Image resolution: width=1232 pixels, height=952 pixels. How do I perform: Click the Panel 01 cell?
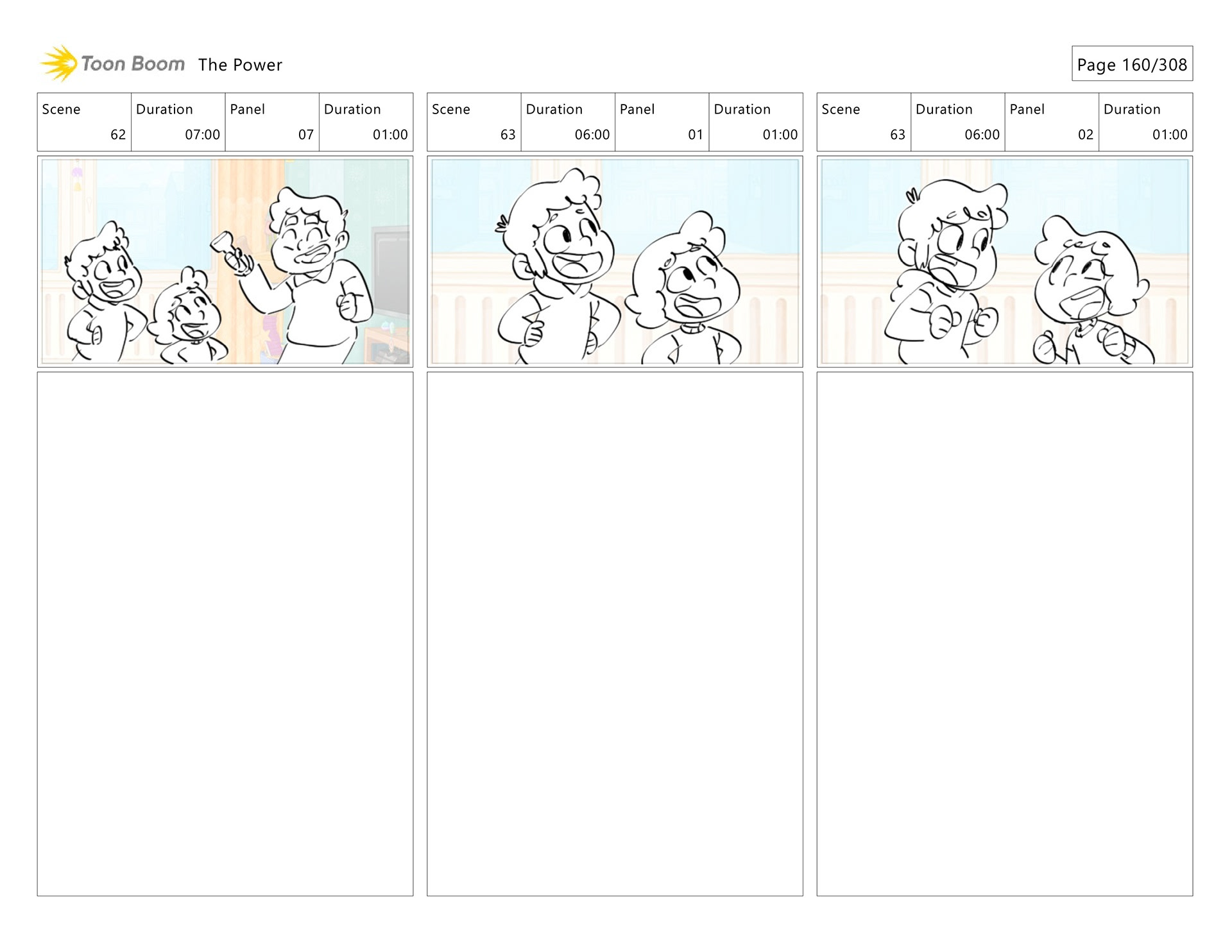pos(662,122)
